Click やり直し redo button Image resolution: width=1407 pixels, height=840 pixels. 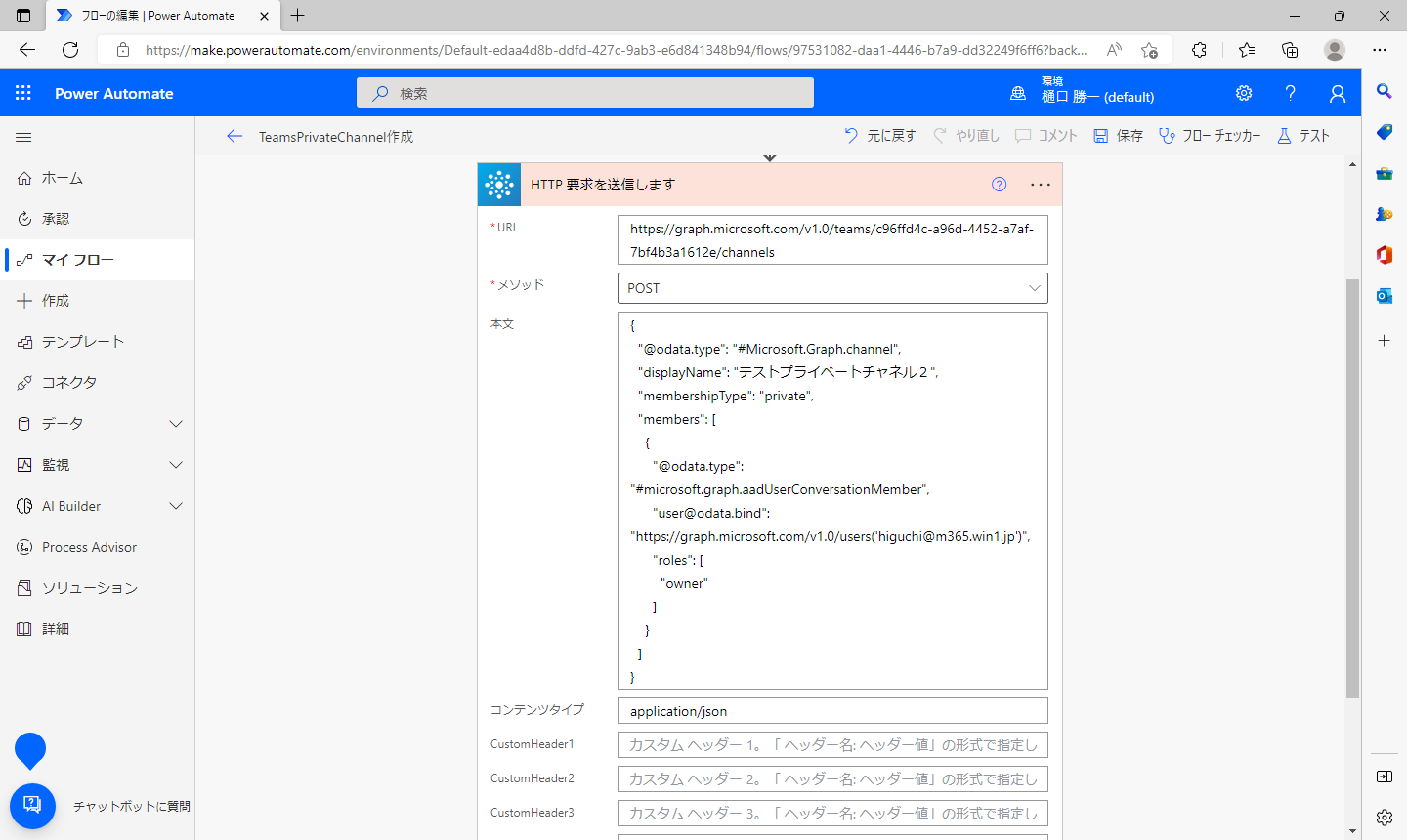coord(965,136)
